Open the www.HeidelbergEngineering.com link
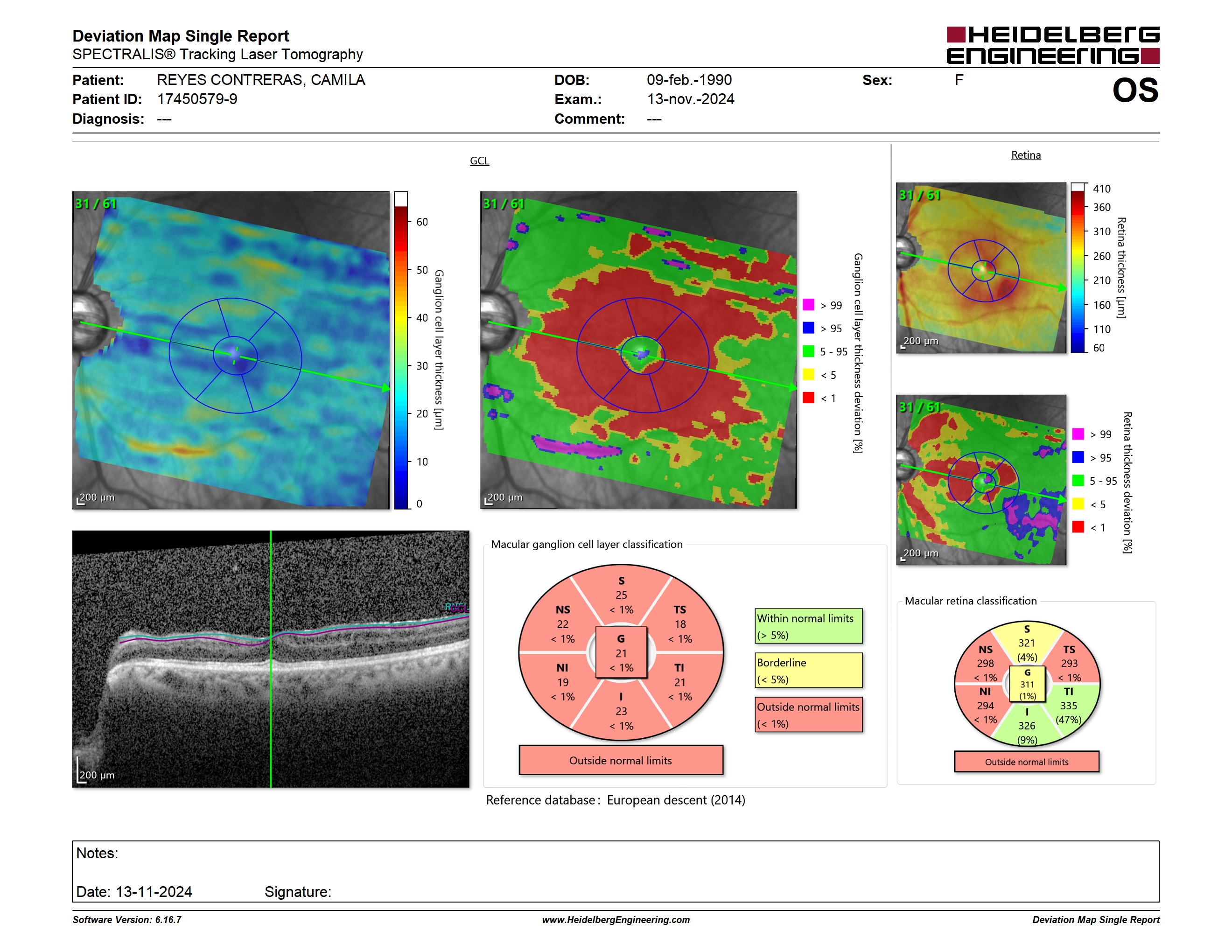 [x=616, y=920]
